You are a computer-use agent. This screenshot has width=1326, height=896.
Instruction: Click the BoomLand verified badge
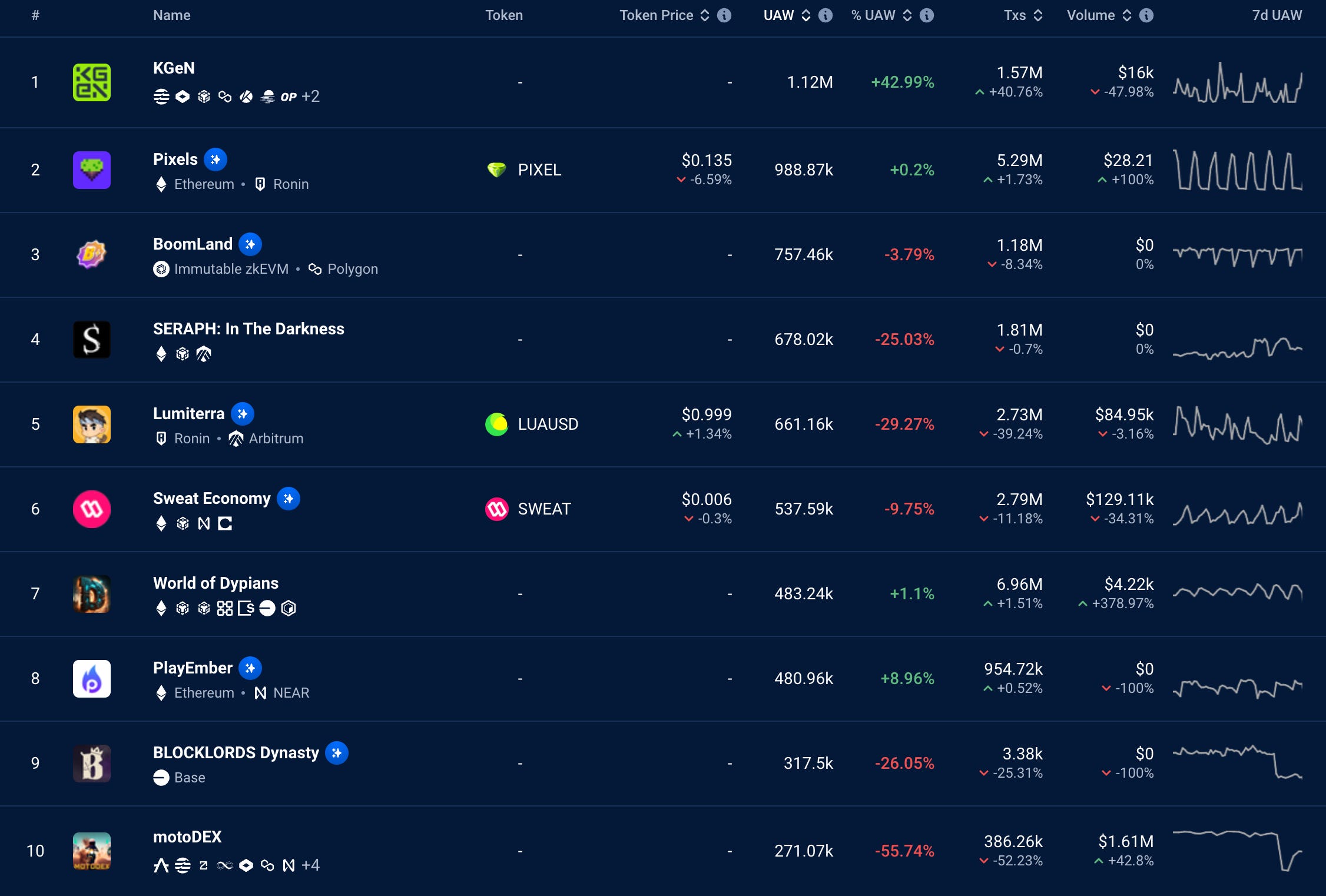(x=250, y=244)
